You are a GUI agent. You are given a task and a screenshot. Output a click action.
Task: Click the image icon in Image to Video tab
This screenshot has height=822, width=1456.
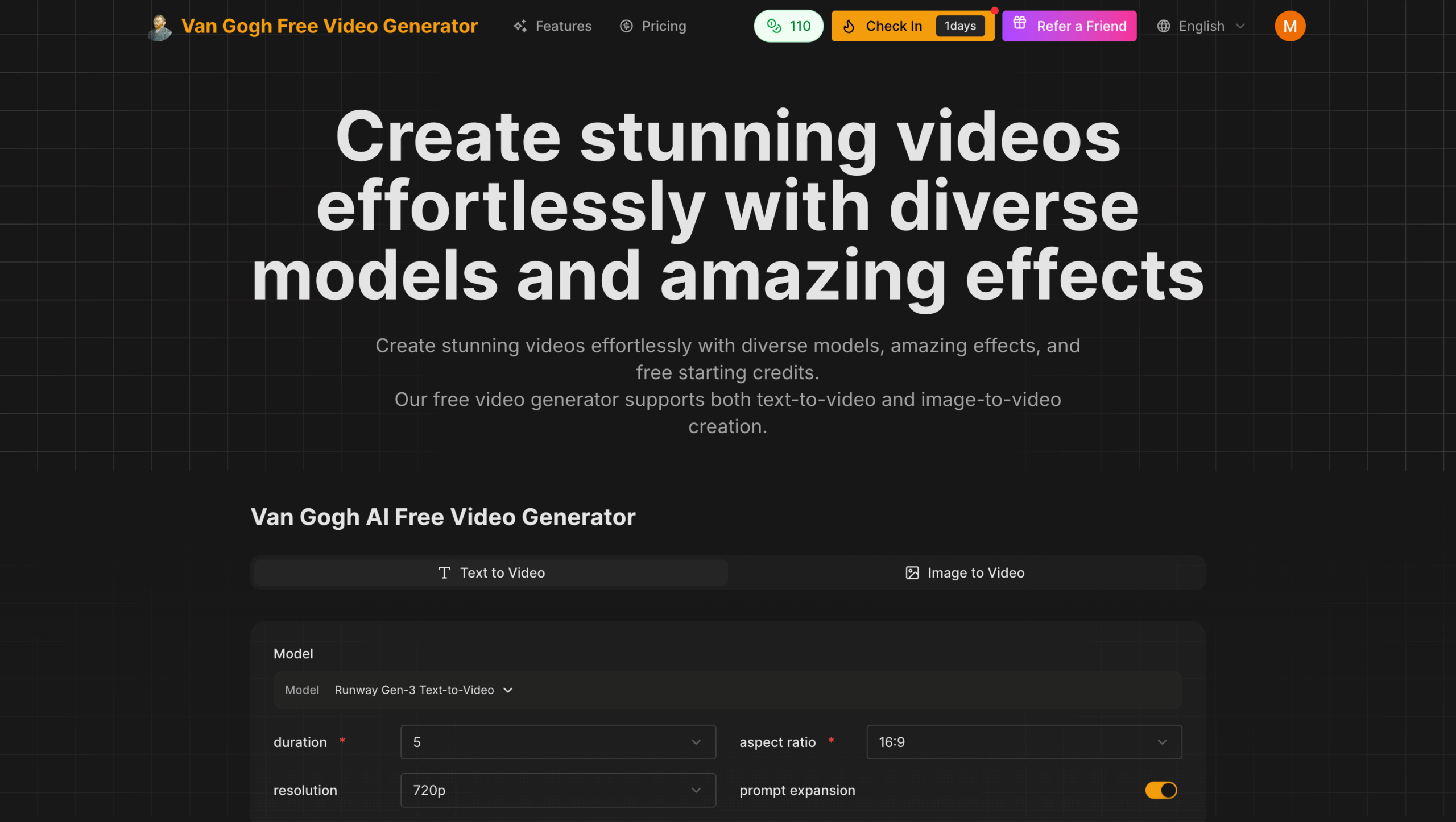pyautogui.click(x=912, y=572)
